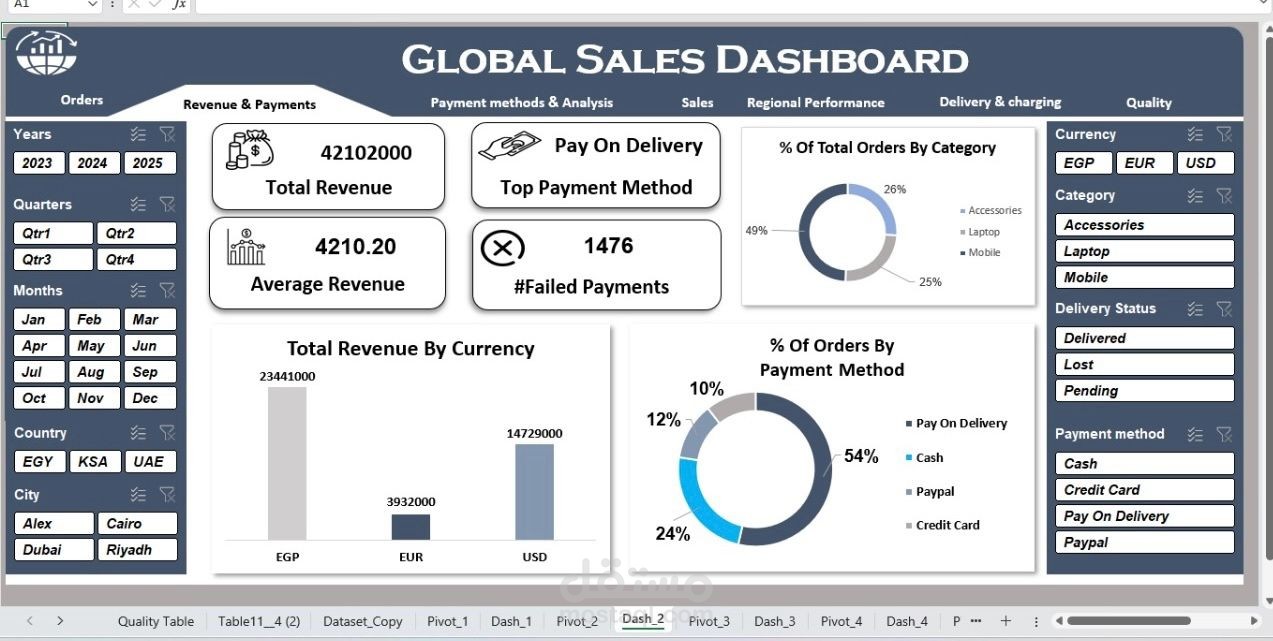Toggle multi-select in the Currency slicer
Screen dimensions: 1273x641
tap(1195, 134)
